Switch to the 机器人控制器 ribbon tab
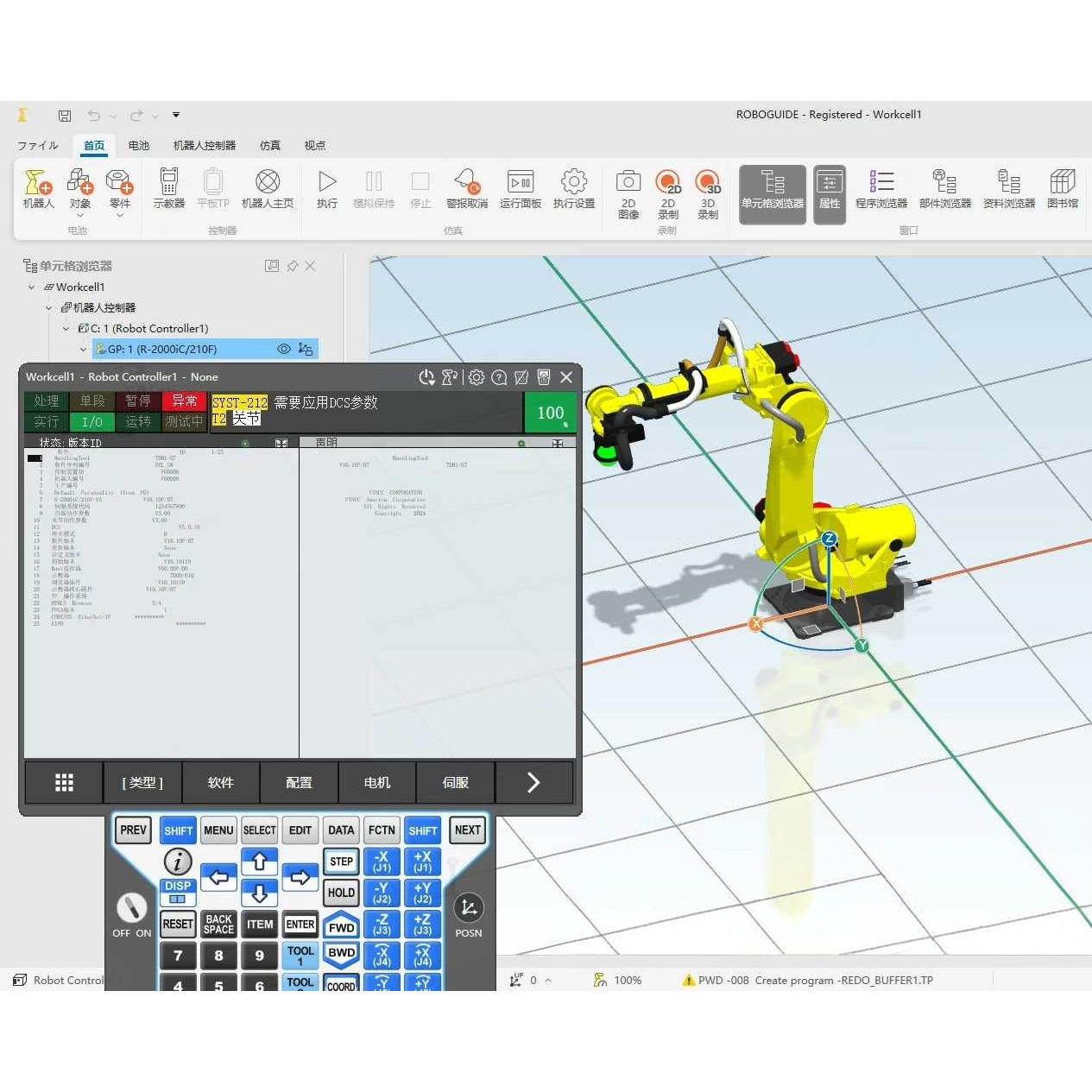 (205, 145)
